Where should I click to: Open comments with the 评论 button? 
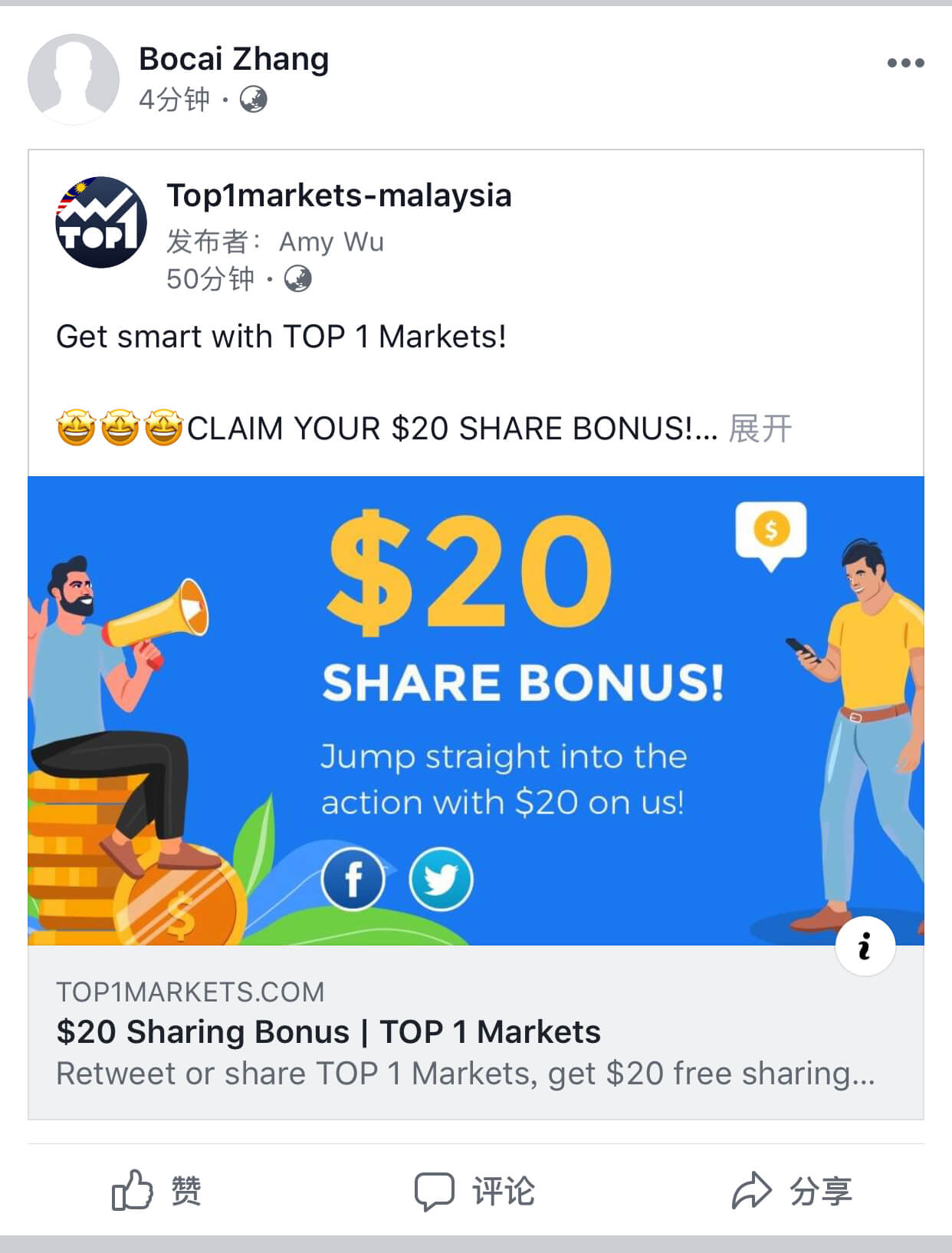click(x=474, y=1191)
